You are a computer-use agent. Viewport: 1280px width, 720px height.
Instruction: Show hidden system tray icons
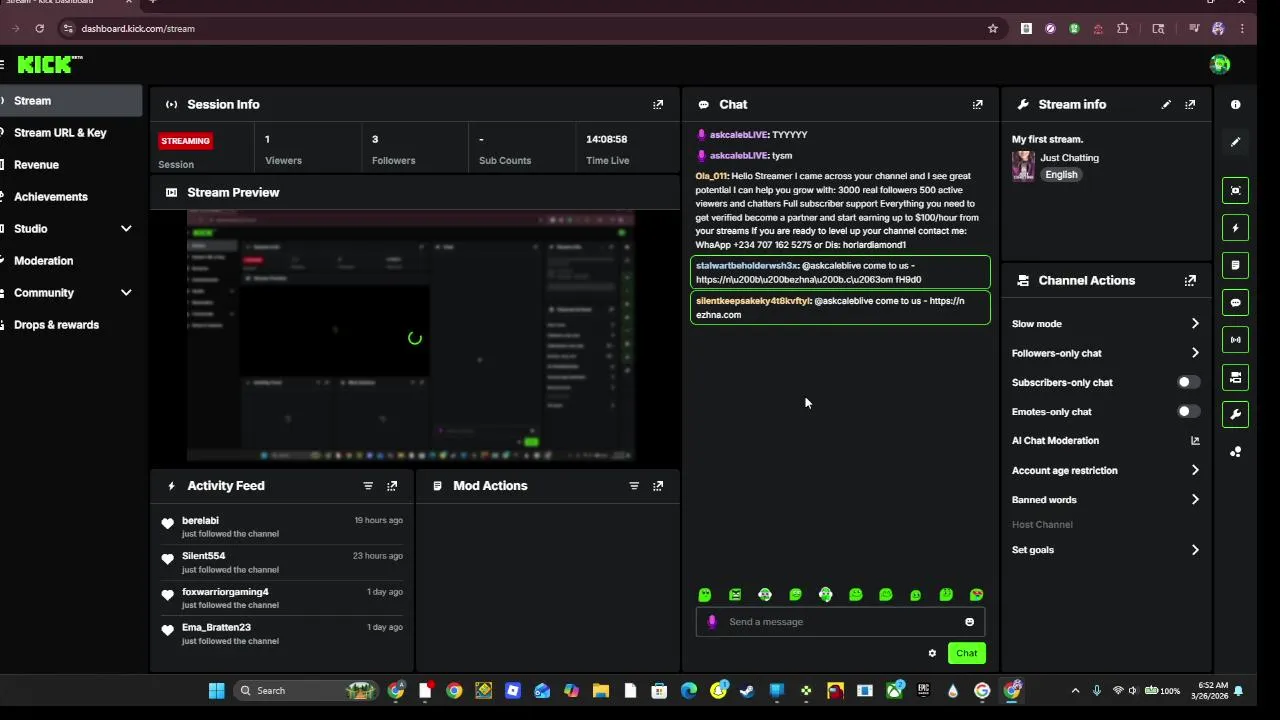point(1075,691)
